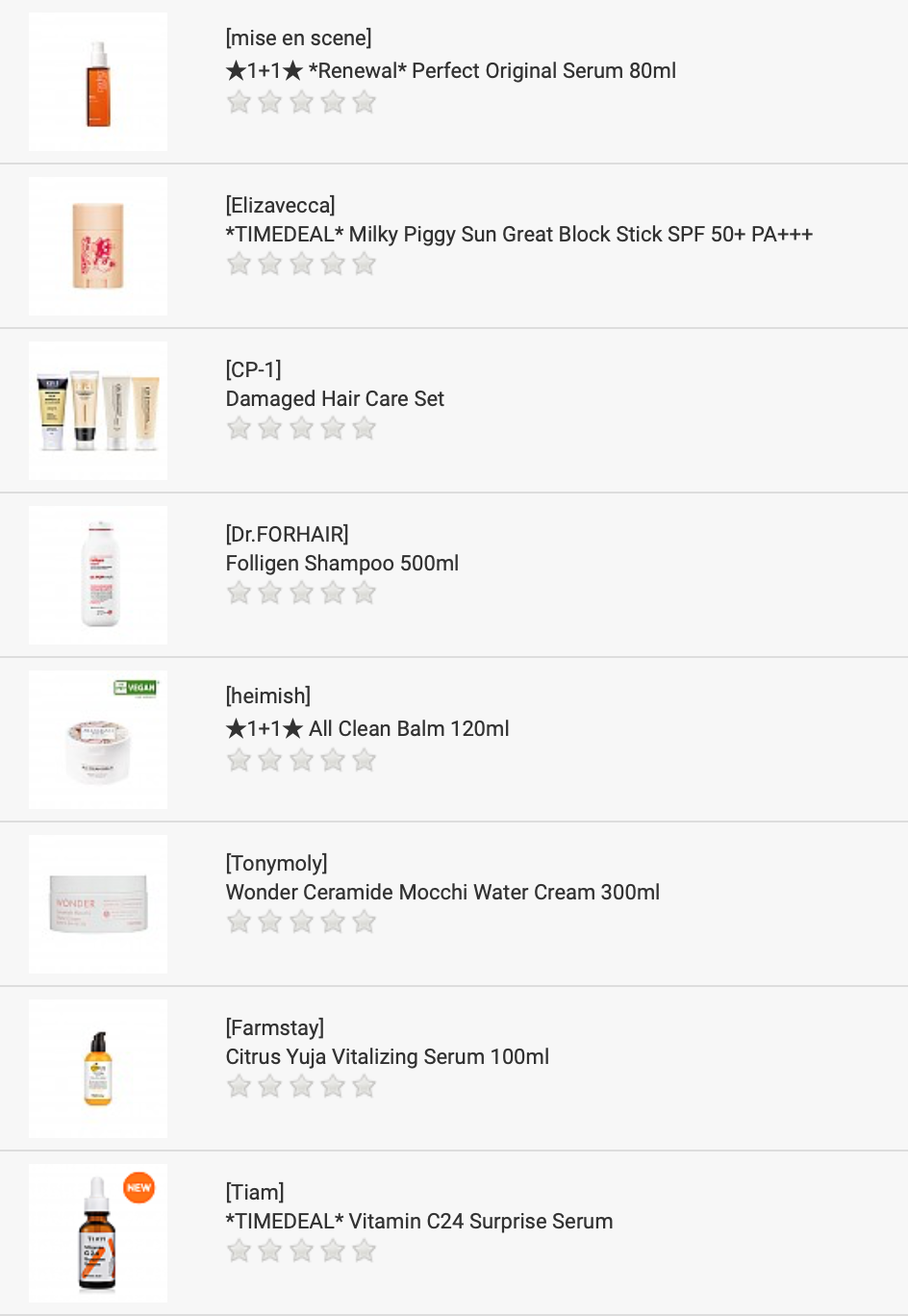Click Citrus Yuja Vitalizing Serum 100ml title

(388, 1057)
